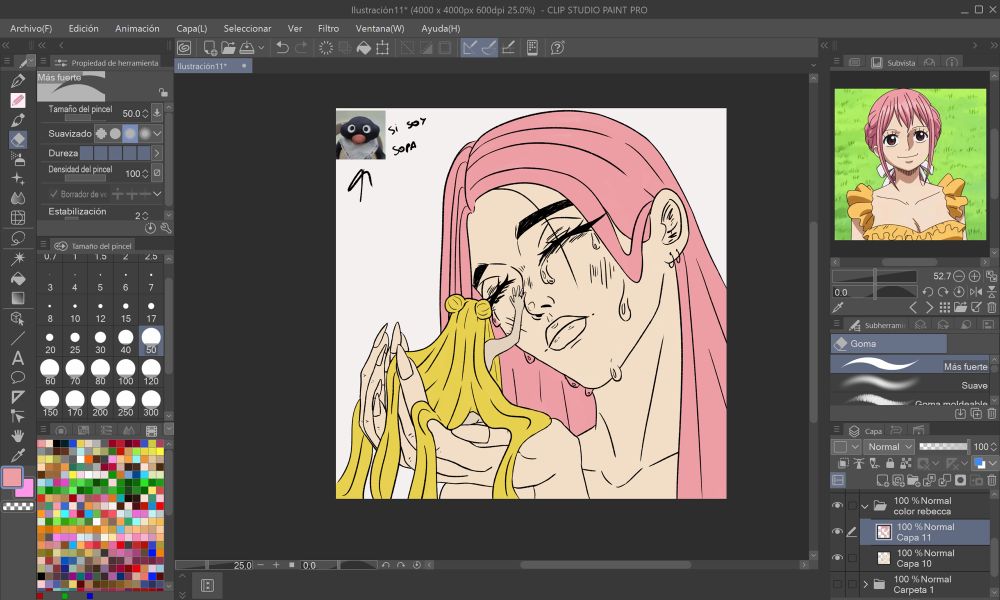The image size is (1000, 600).
Task: Select the Más fuerte eraser sub tool
Action: [x=911, y=365]
